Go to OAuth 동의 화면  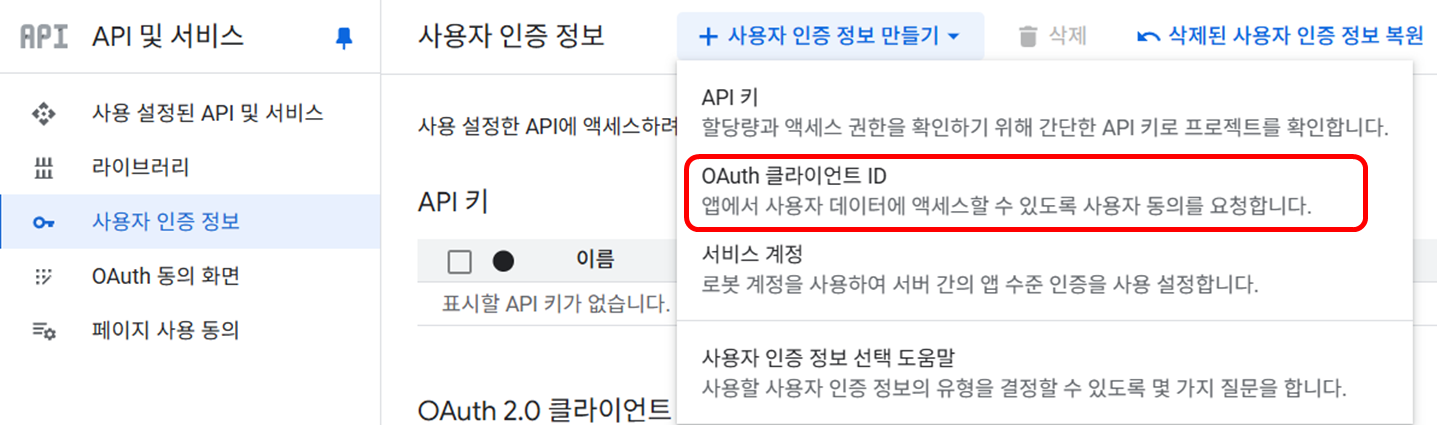coord(190,276)
